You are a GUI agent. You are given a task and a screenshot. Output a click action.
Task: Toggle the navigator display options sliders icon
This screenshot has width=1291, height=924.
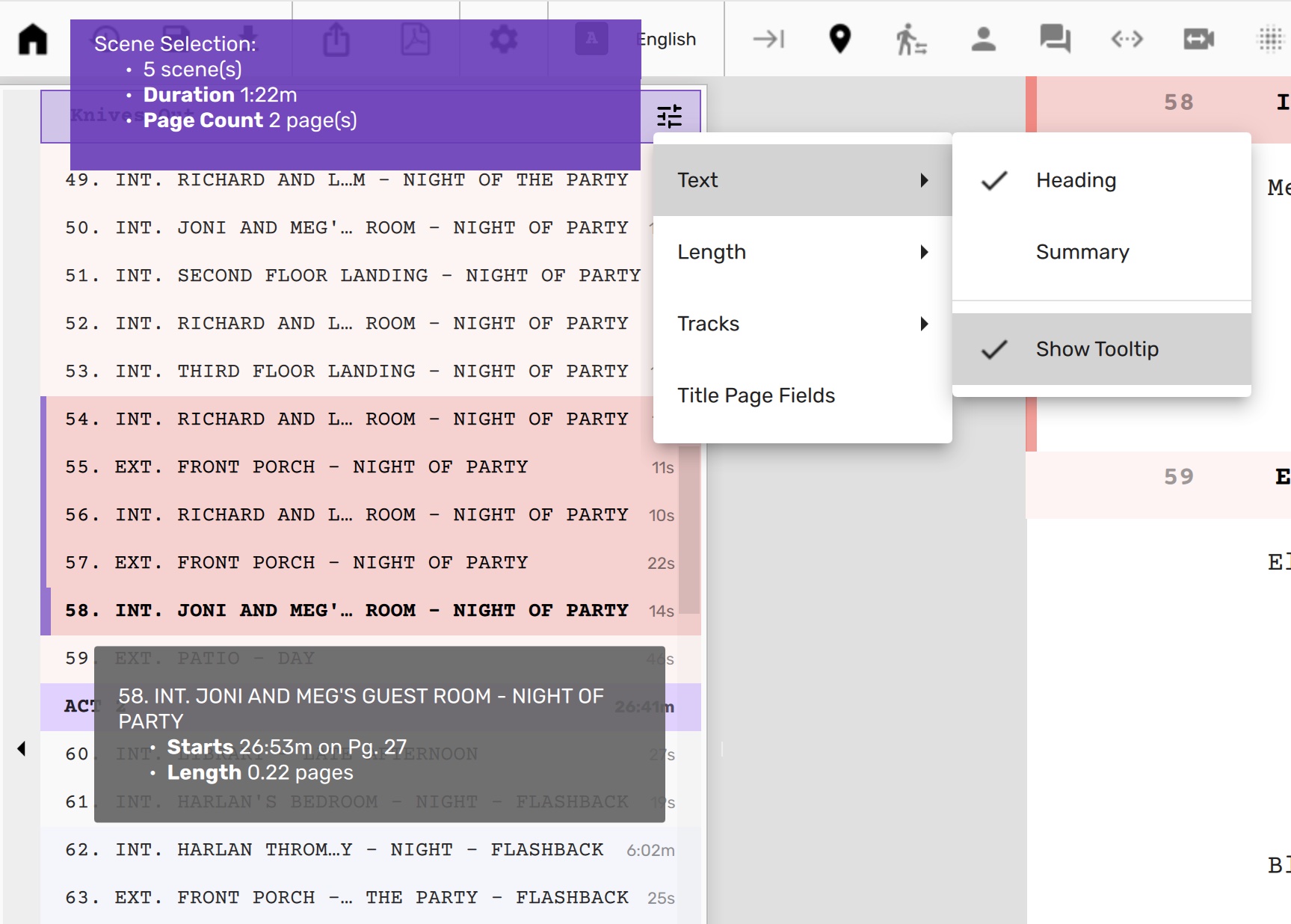tap(669, 116)
